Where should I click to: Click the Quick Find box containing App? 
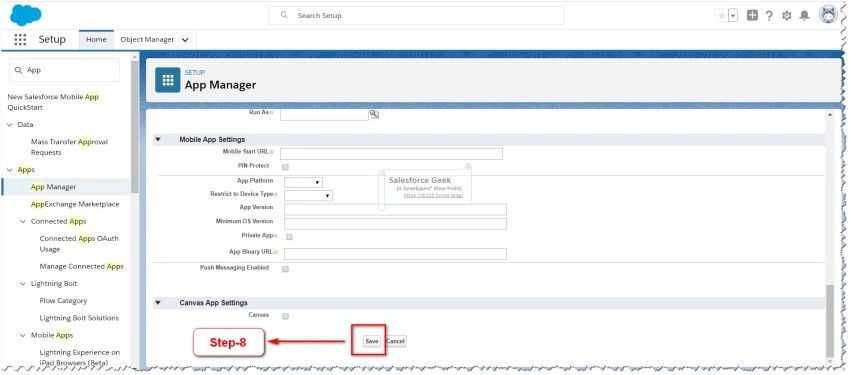coord(65,70)
